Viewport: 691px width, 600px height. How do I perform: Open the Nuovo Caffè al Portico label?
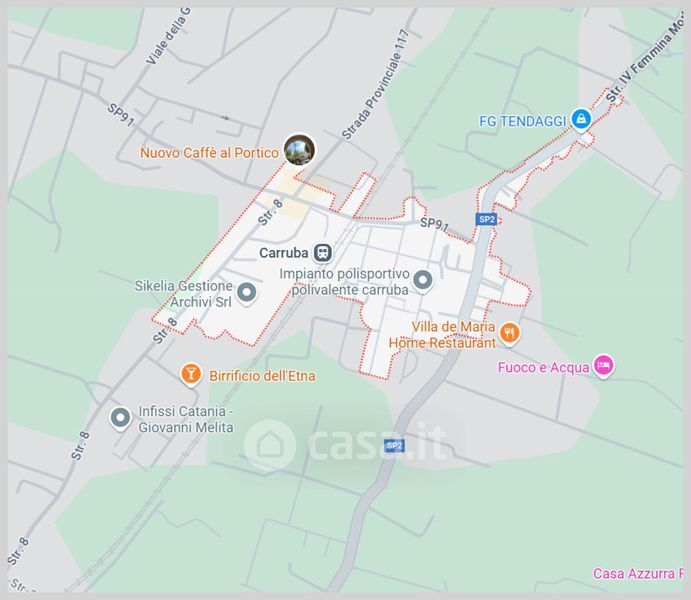pos(209,153)
